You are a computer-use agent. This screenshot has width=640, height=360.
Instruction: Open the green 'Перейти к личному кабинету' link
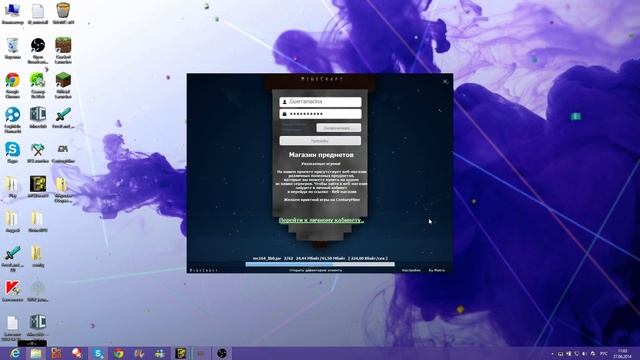(x=321, y=220)
